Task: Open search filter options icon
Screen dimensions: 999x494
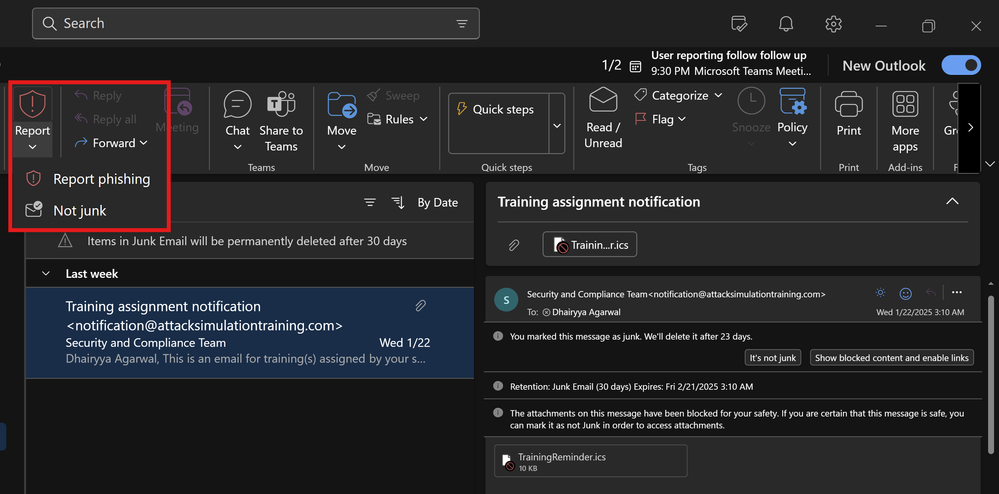Action: click(462, 24)
